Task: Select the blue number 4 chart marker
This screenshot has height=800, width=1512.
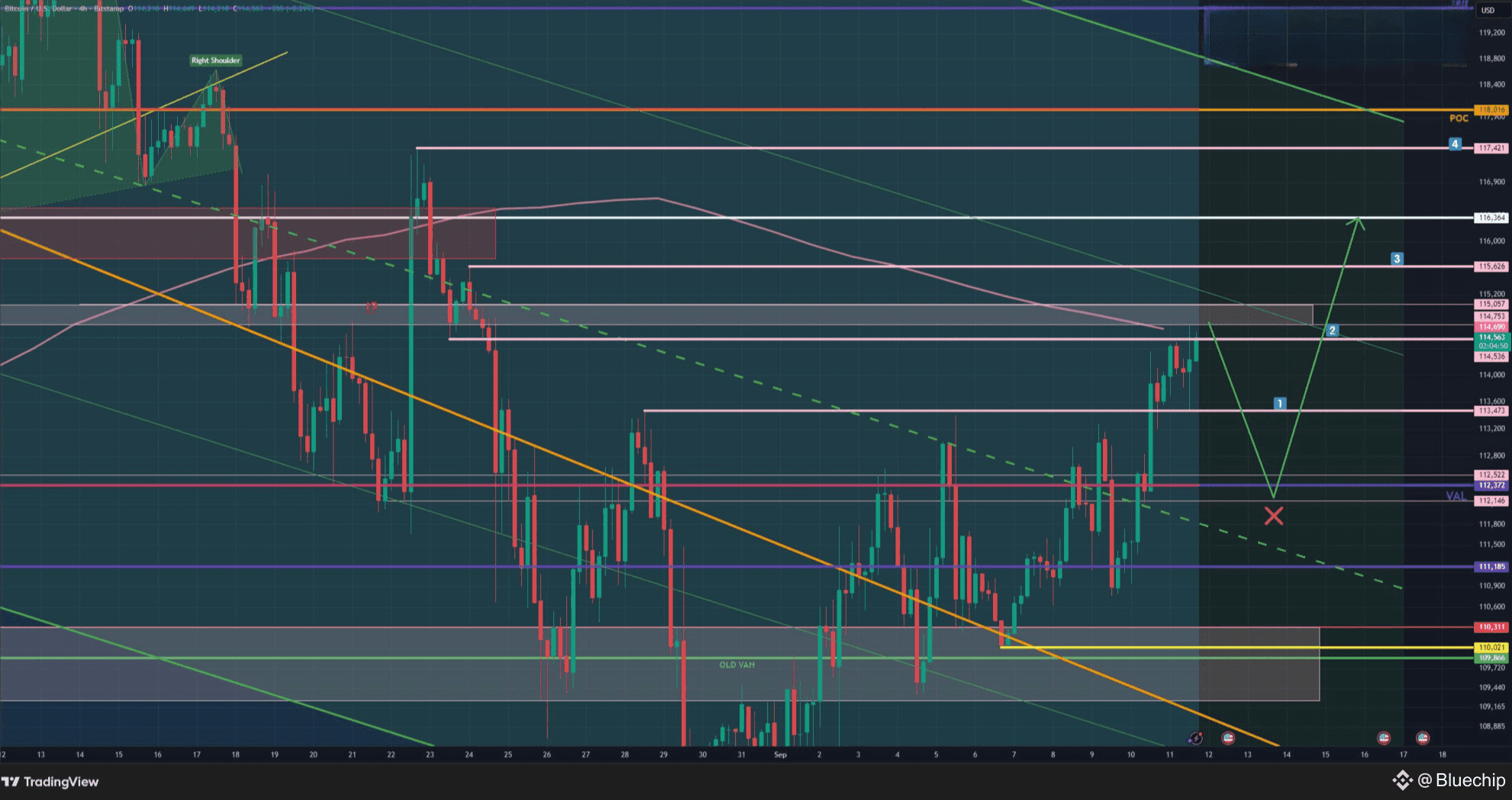Action: [x=1455, y=144]
